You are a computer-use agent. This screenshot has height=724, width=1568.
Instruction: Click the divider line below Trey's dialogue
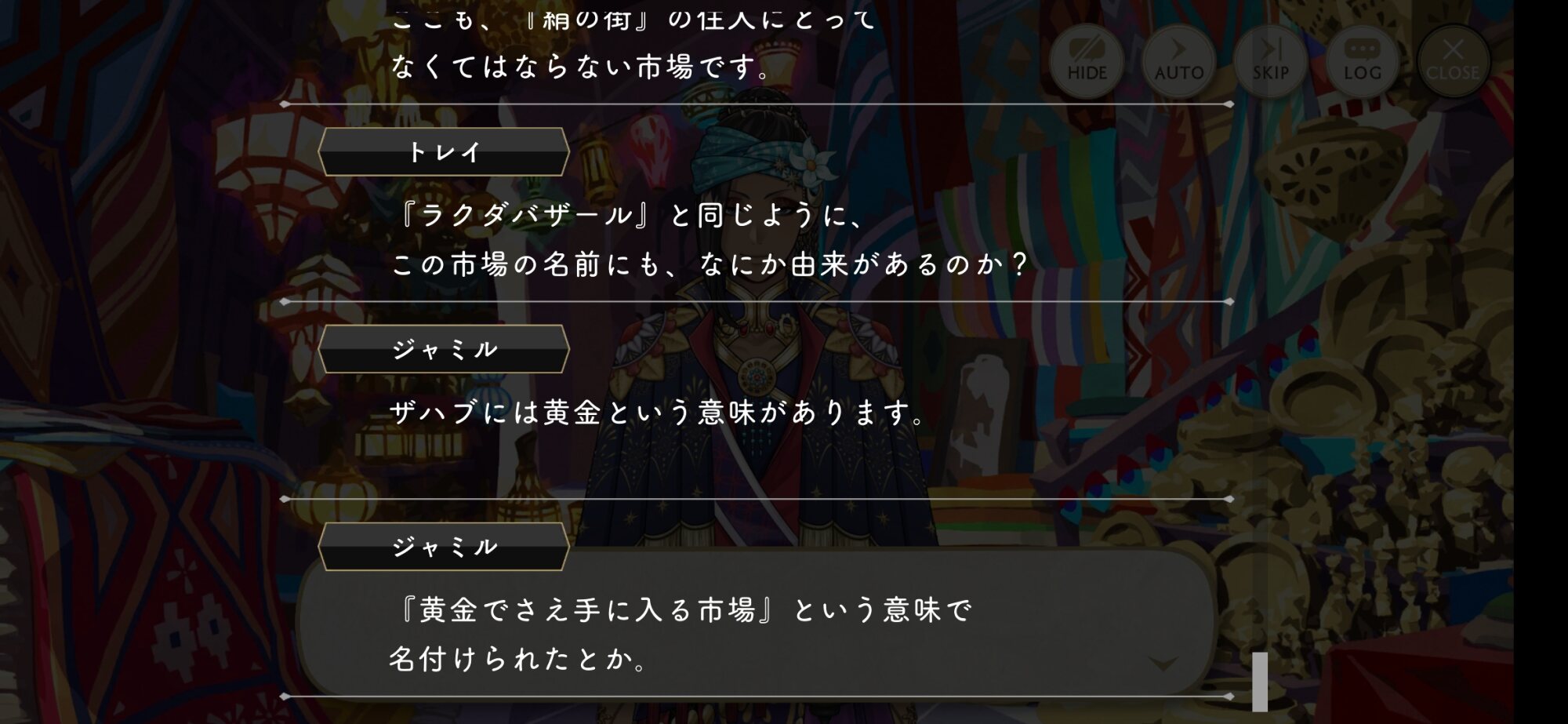coord(757,301)
